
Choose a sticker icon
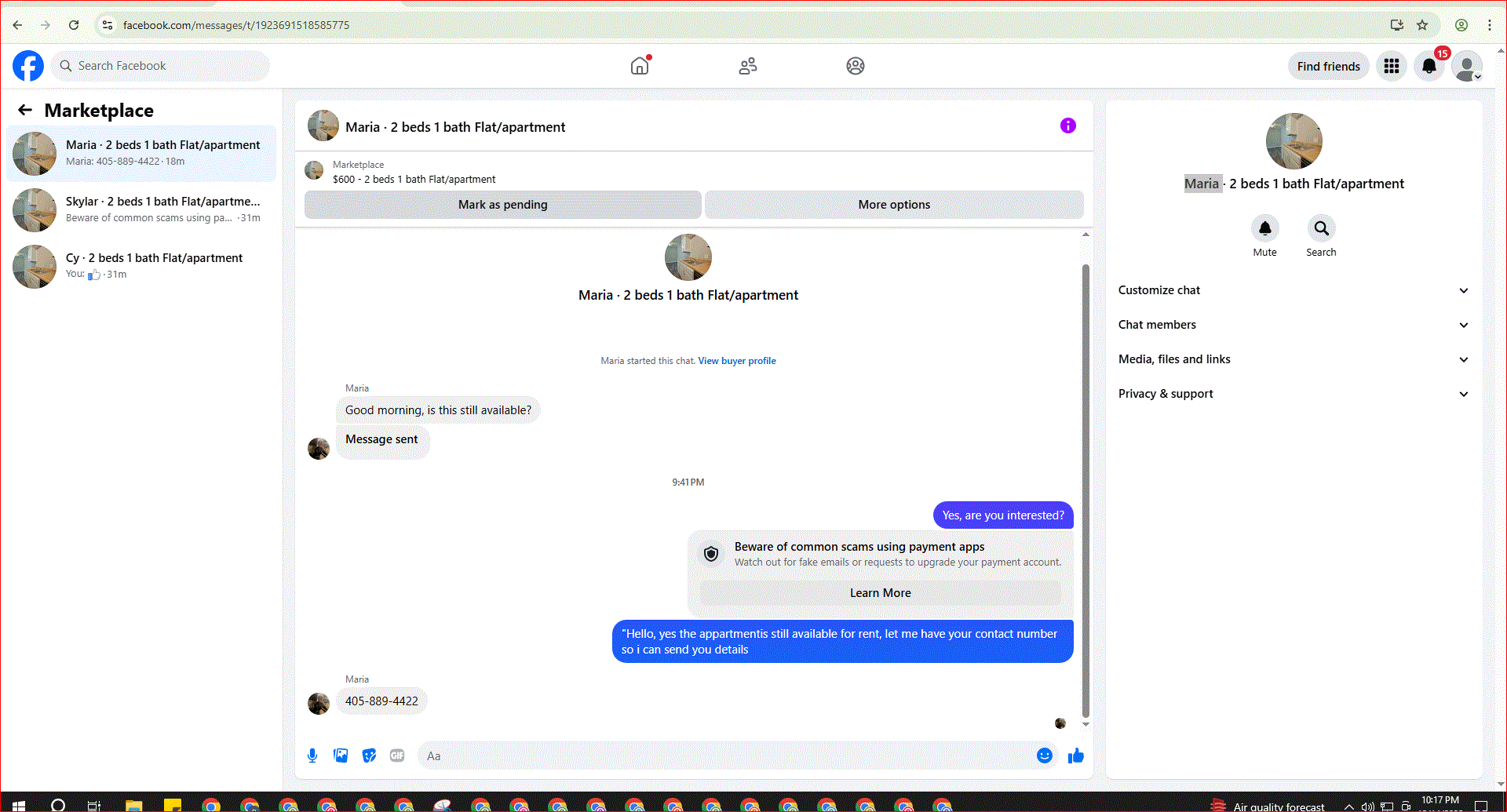(369, 756)
